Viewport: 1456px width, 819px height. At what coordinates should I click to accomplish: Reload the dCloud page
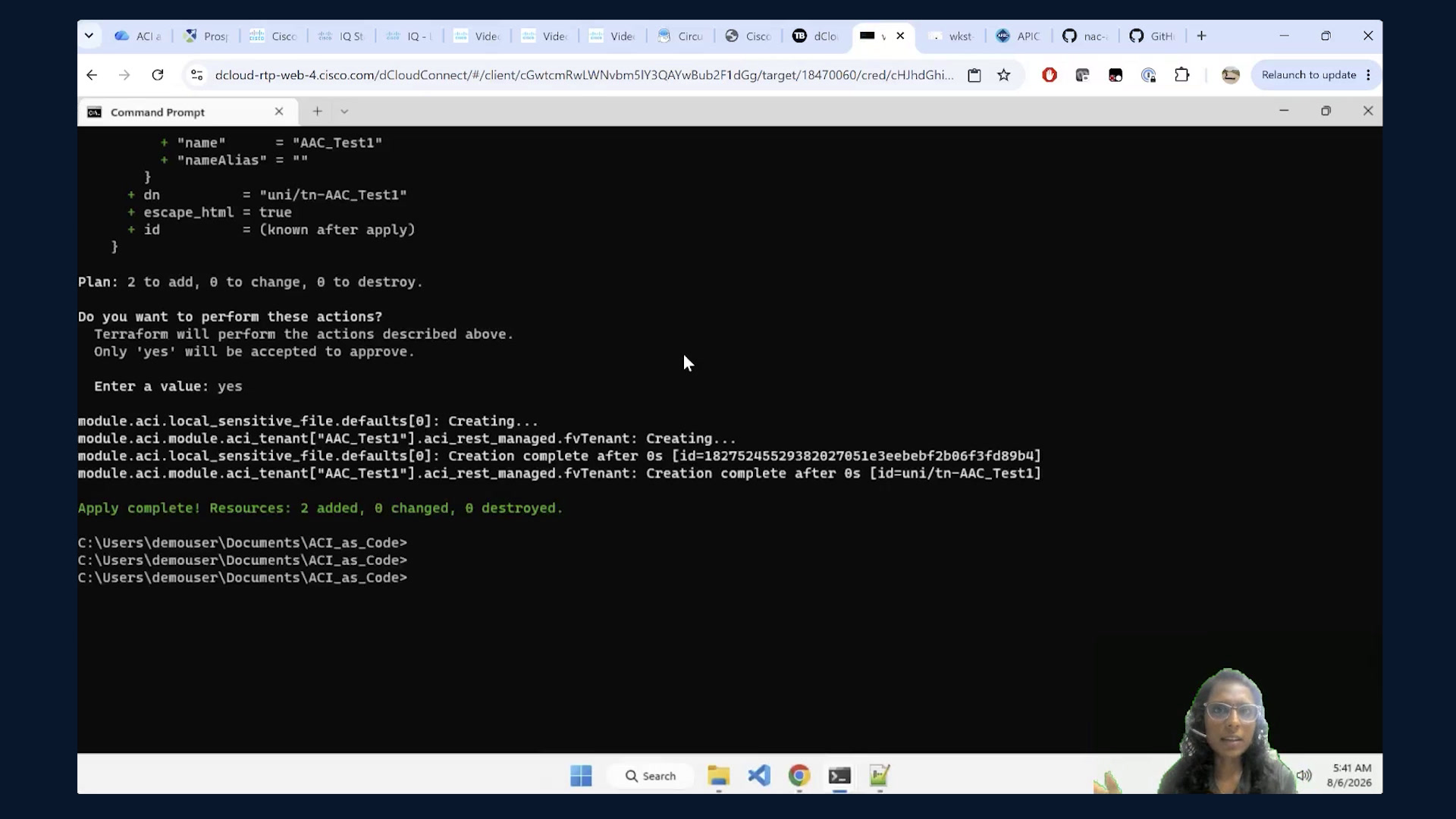(x=158, y=75)
